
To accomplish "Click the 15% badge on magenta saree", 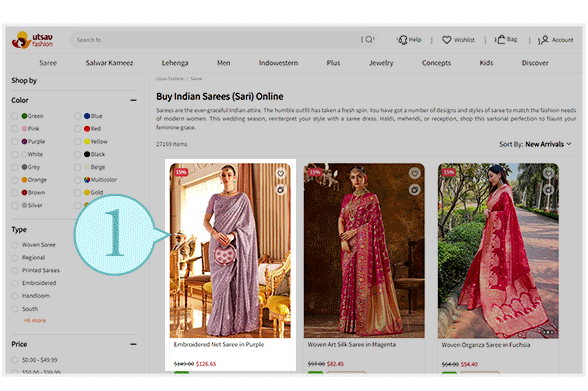I will coord(315,172).
